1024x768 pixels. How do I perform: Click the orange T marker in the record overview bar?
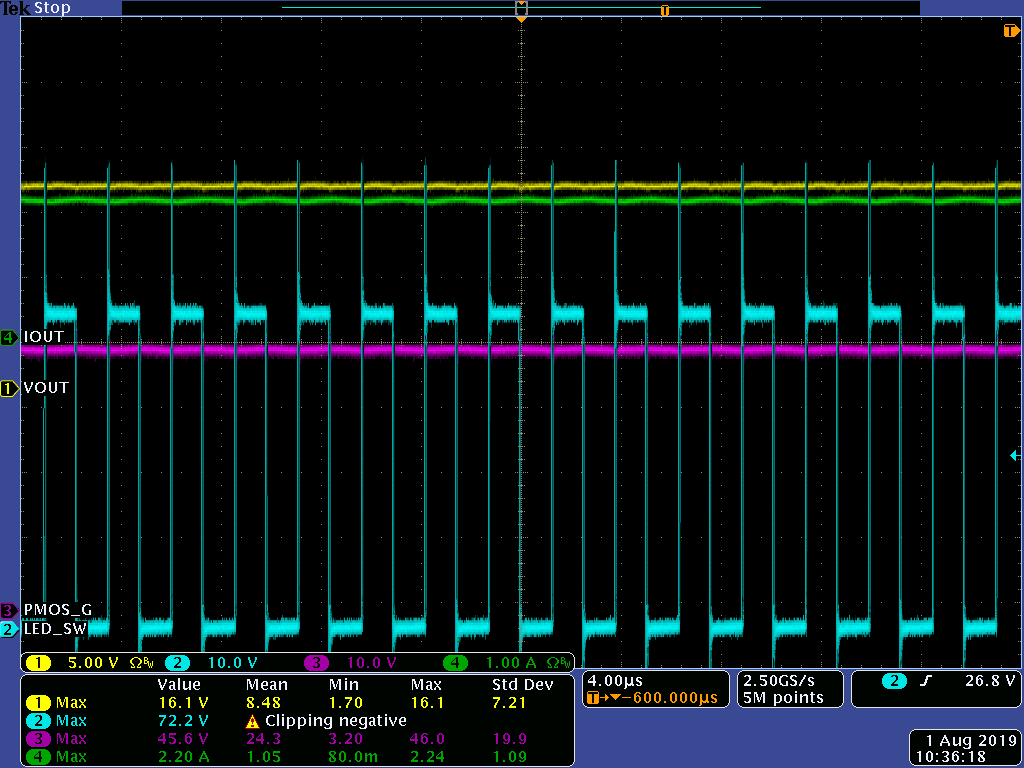[665, 10]
